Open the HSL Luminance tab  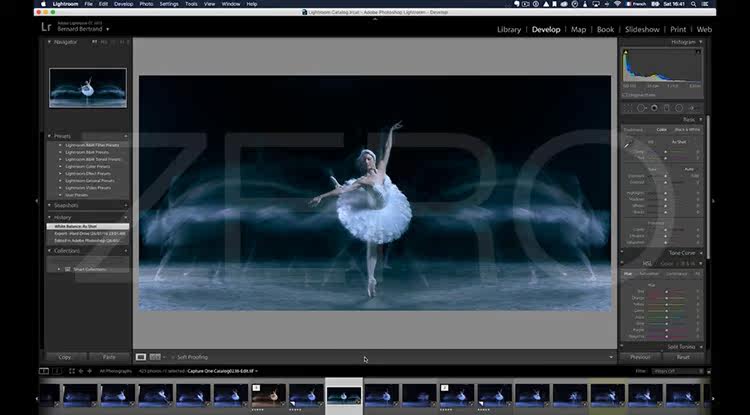[676, 274]
